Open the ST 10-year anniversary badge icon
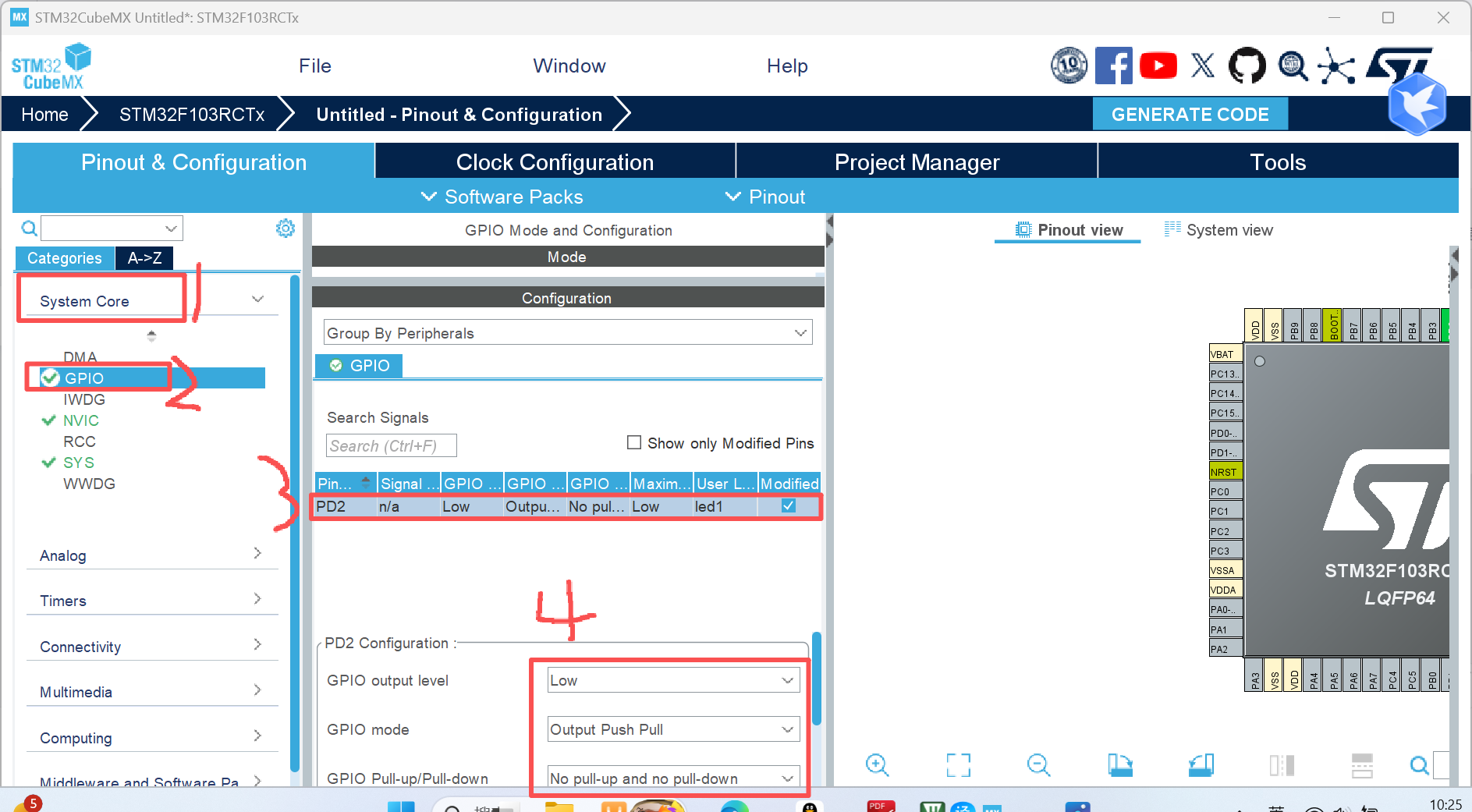This screenshot has height=812, width=1472. pyautogui.click(x=1069, y=66)
